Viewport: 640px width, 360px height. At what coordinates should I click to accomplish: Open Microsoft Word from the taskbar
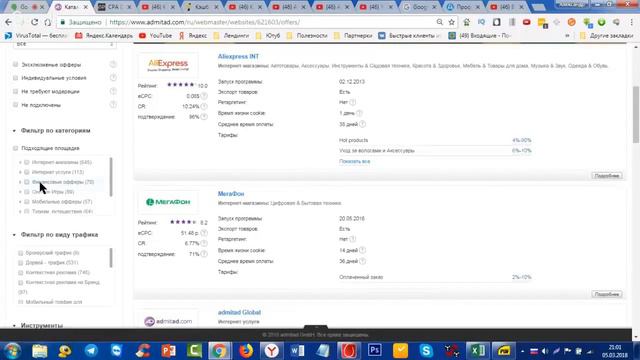click(x=298, y=351)
